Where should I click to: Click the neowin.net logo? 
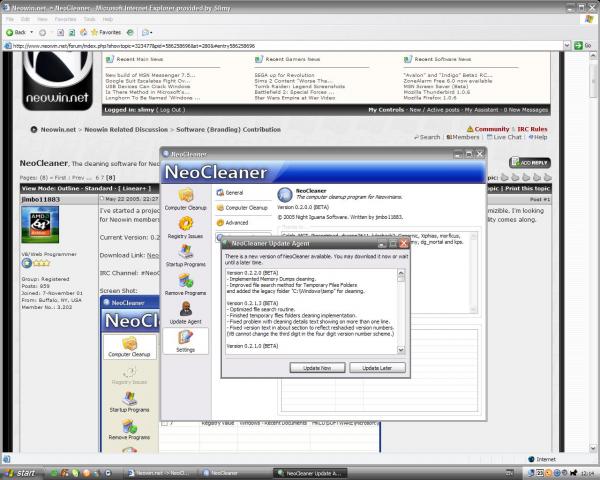(57, 80)
